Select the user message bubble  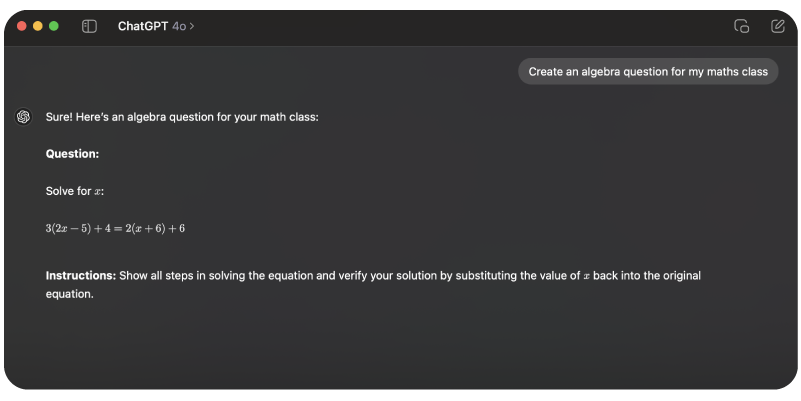[647, 72]
